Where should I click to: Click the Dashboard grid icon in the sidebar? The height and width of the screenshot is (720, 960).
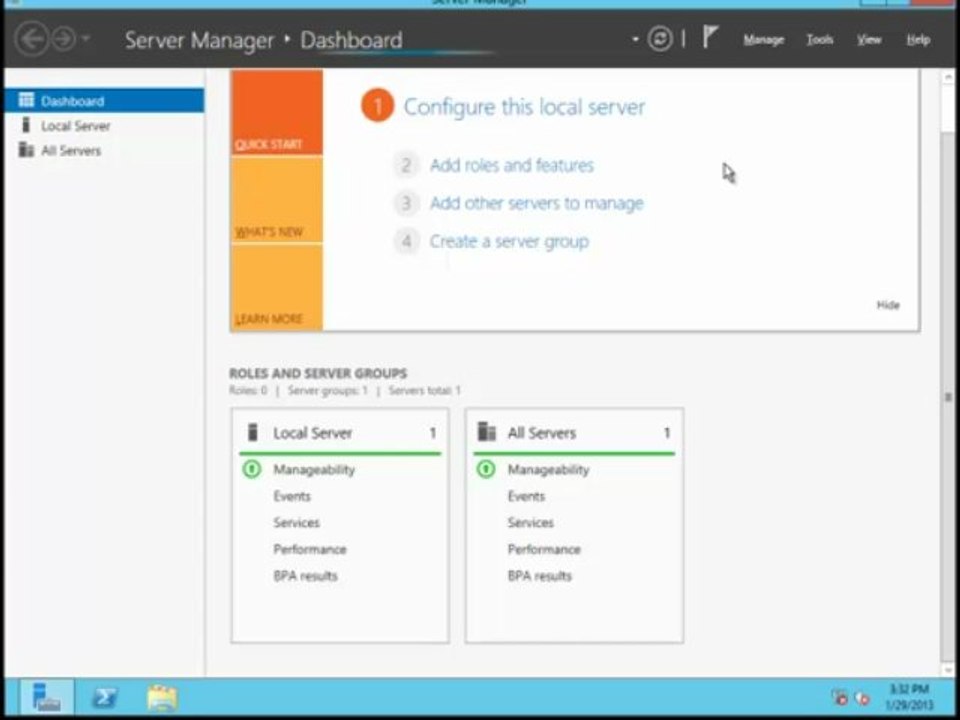[x=26, y=100]
